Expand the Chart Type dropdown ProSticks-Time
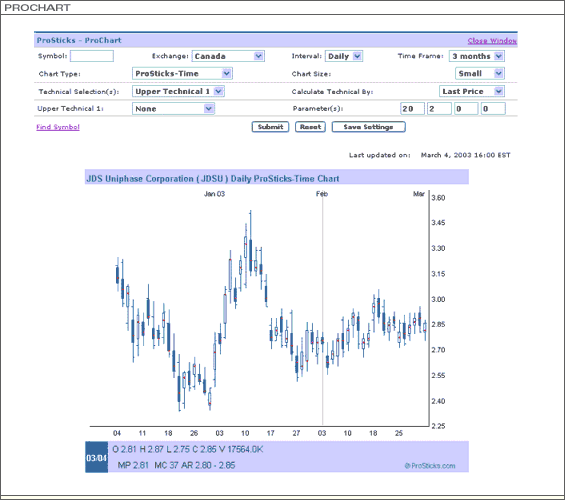565x500 pixels. pyautogui.click(x=182, y=73)
